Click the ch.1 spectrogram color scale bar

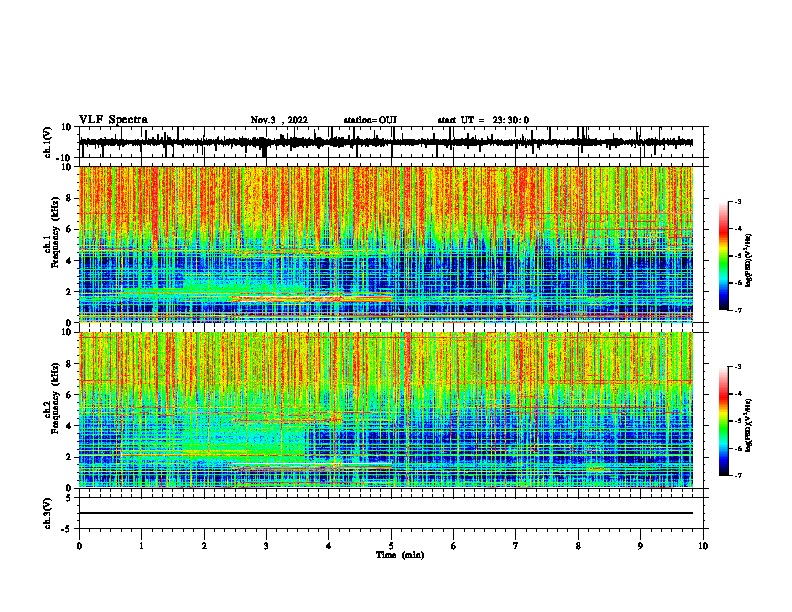pos(723,256)
